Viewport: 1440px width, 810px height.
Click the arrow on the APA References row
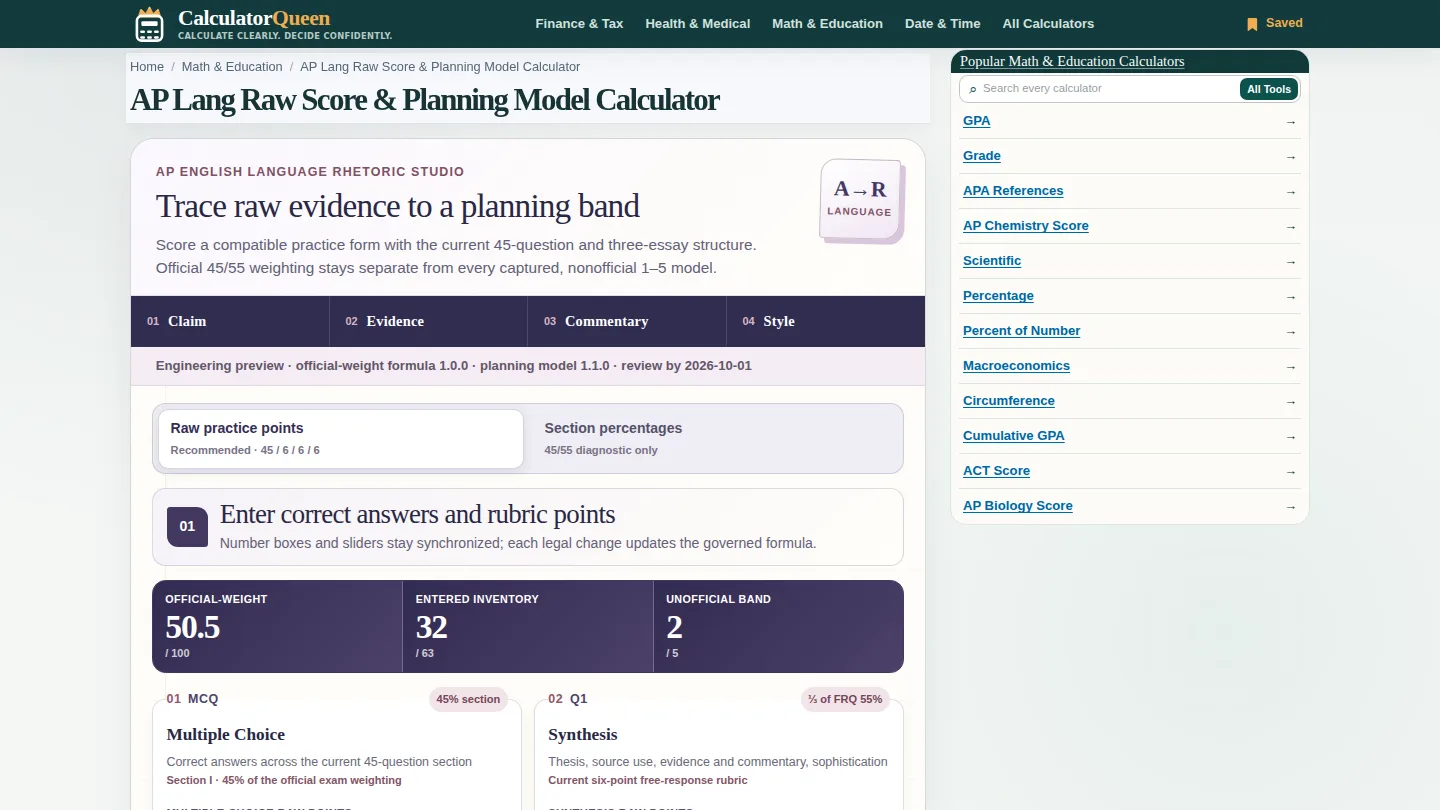point(1291,192)
